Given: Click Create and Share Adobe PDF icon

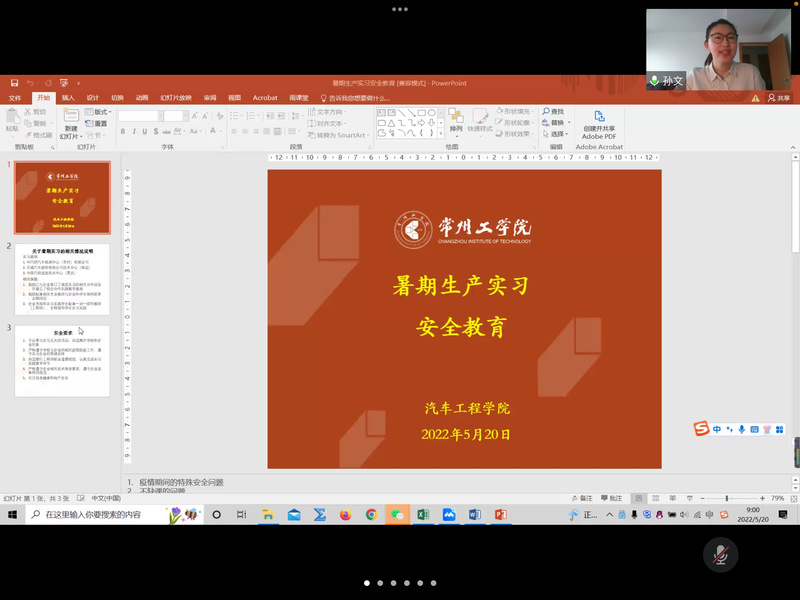Looking at the screenshot, I should pos(599,116).
